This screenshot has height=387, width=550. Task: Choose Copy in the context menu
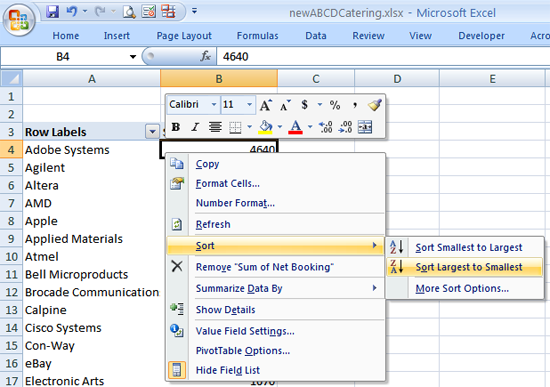coord(275,164)
